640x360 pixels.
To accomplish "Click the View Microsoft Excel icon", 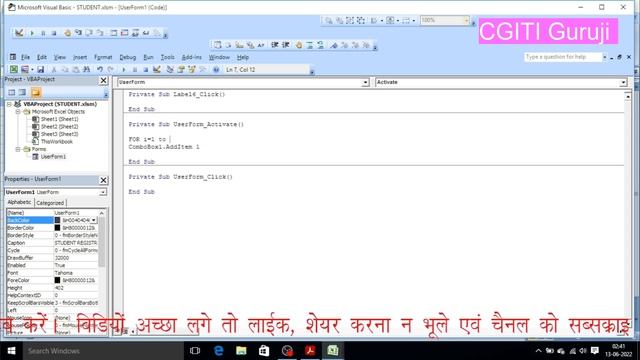I will (13, 69).
